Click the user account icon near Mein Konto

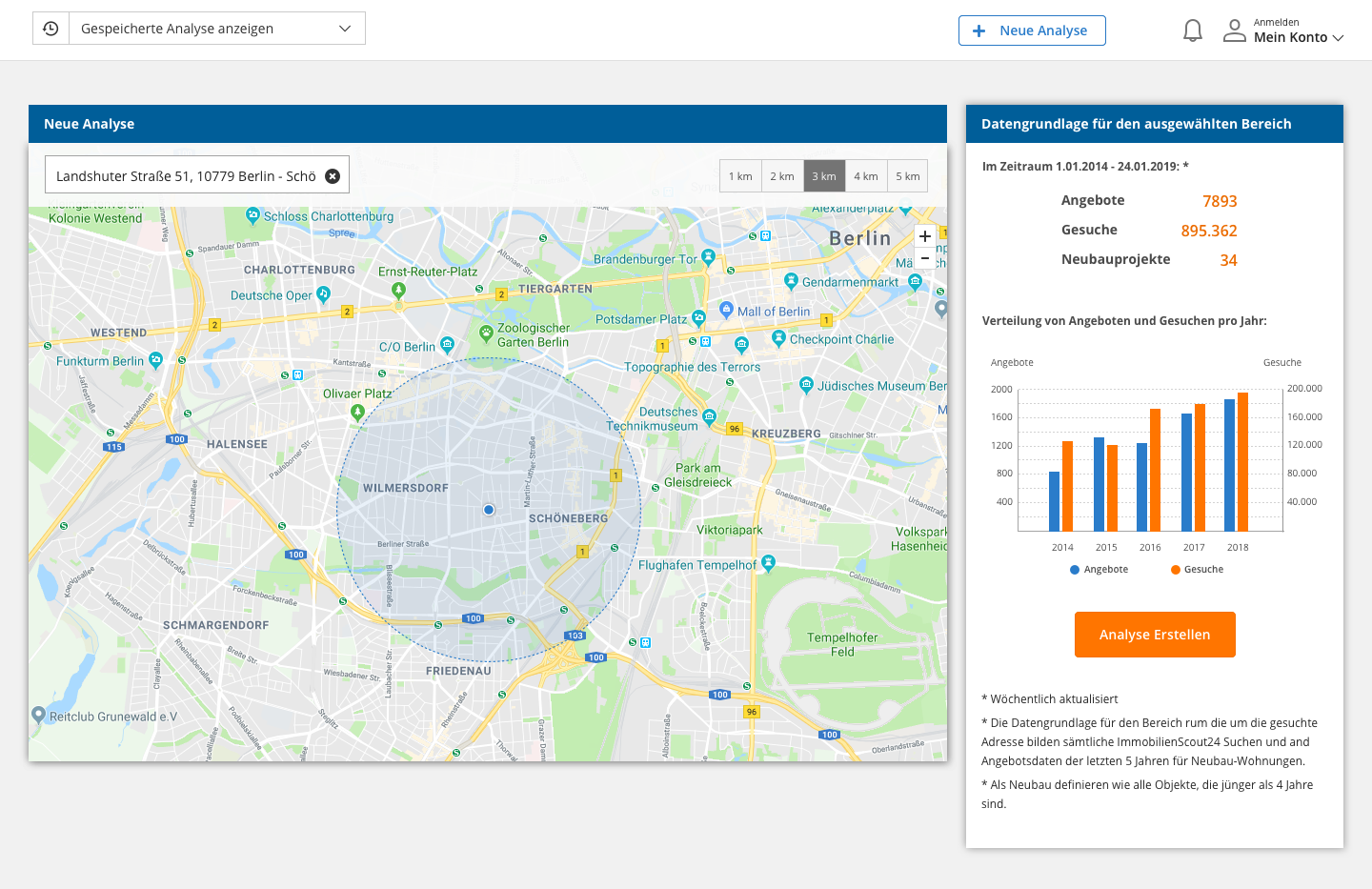pyautogui.click(x=1234, y=30)
